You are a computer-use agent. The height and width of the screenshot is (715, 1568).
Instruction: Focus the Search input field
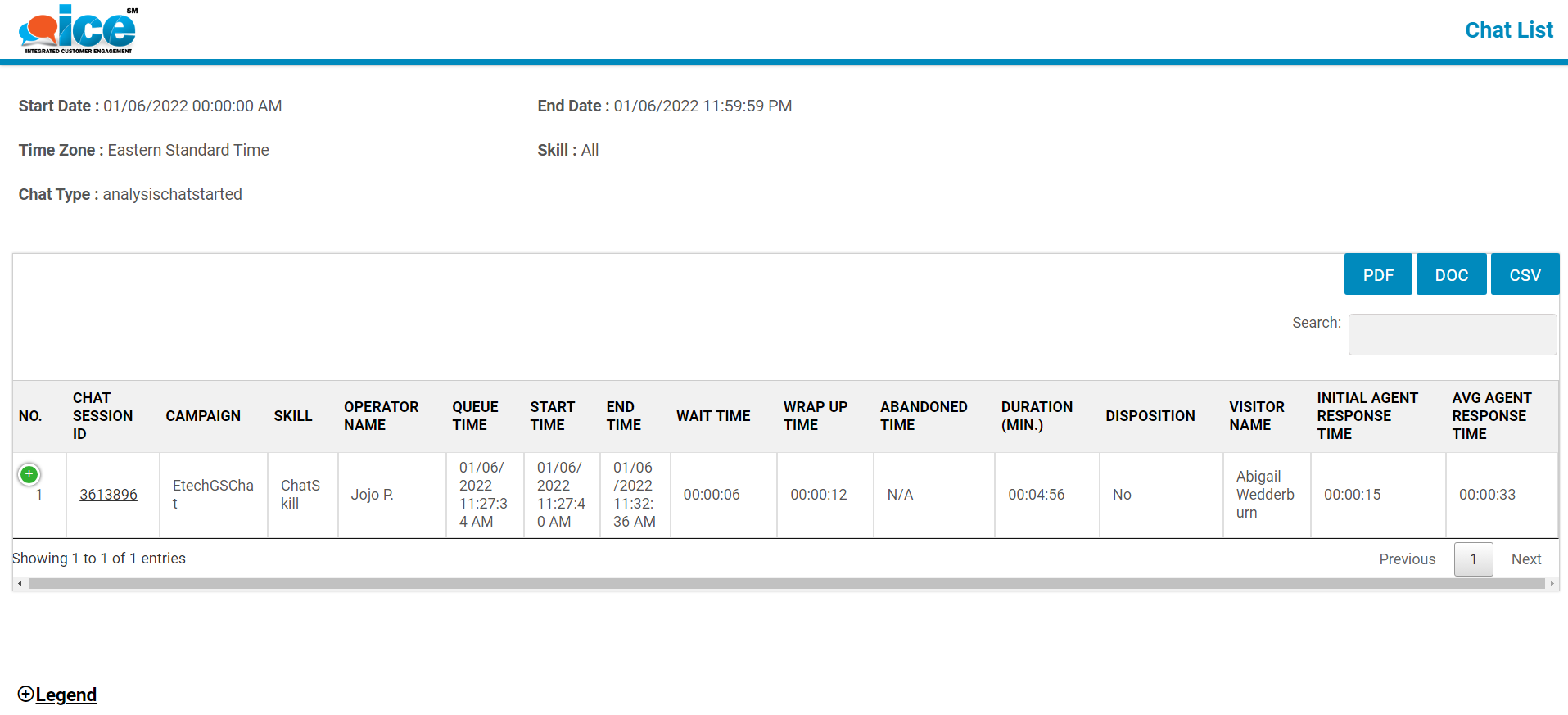point(1452,334)
